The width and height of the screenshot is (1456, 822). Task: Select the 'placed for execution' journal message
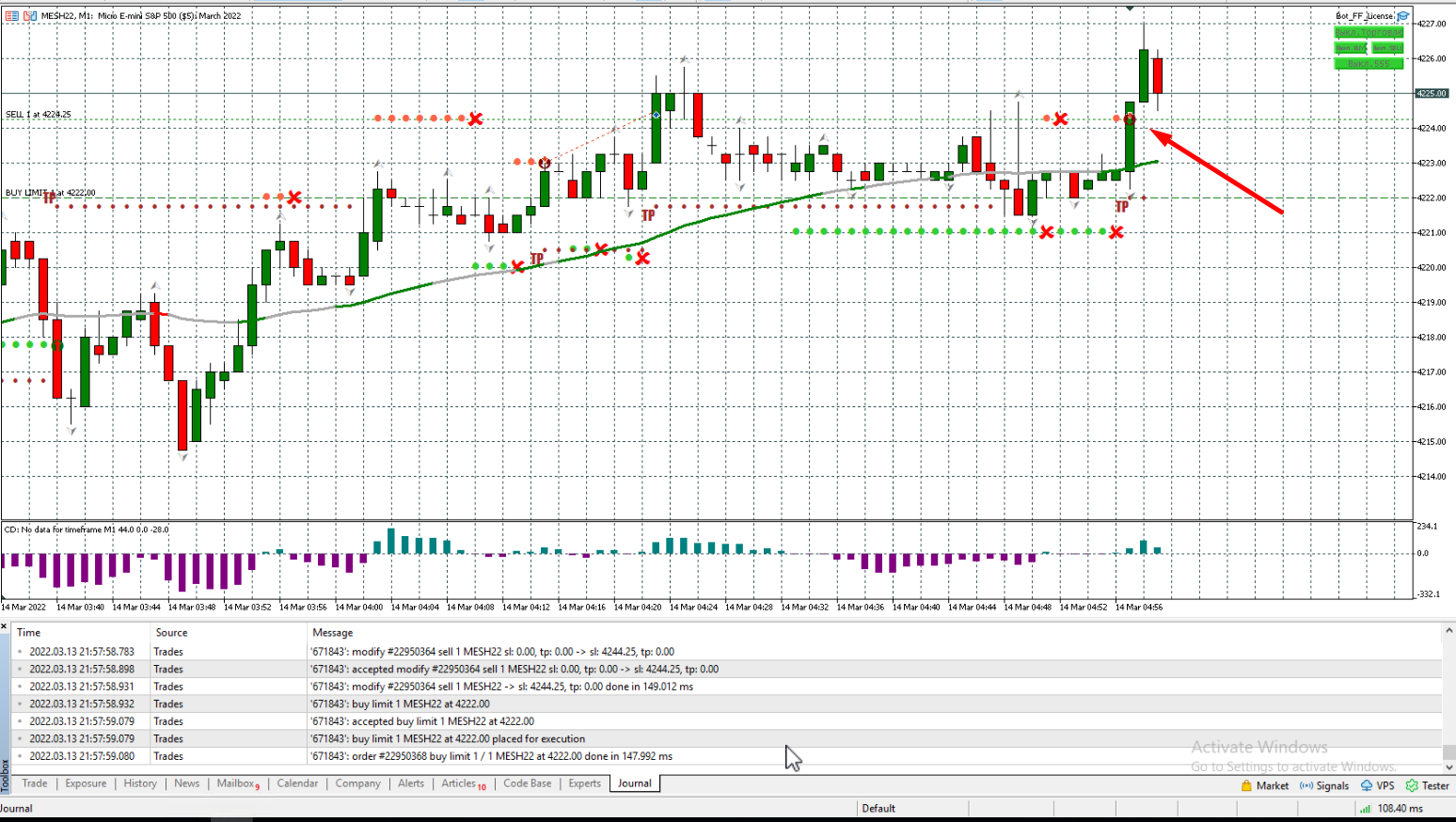[448, 739]
